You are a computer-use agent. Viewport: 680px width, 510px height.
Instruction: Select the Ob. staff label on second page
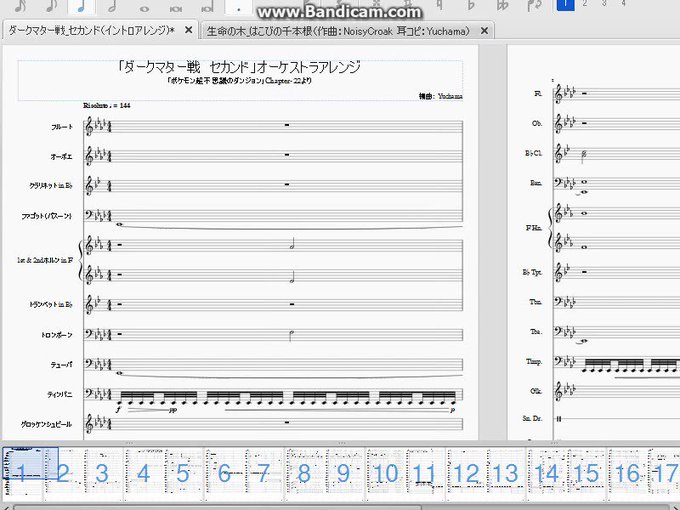(x=537, y=123)
